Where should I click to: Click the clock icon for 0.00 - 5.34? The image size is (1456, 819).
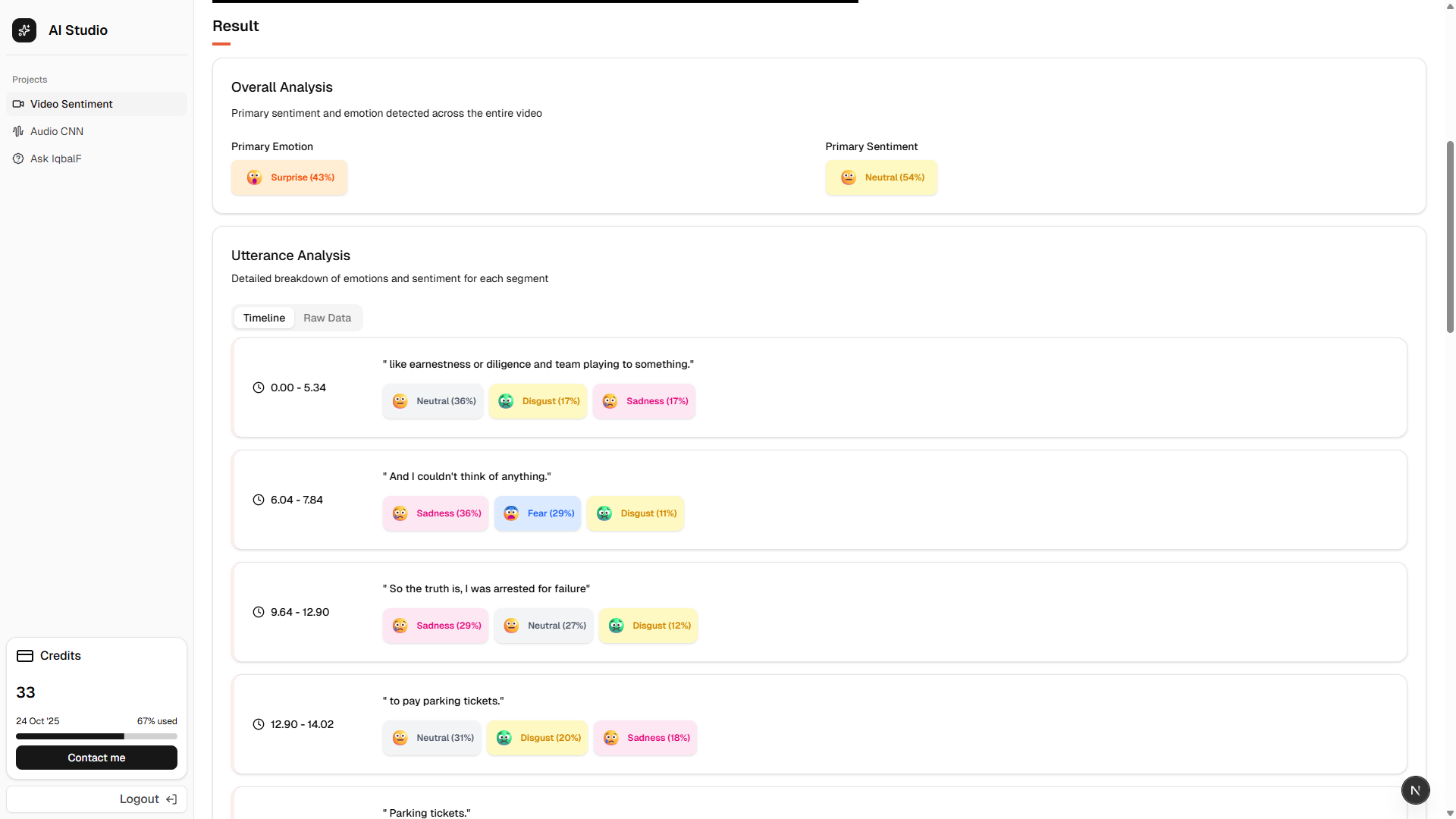259,388
